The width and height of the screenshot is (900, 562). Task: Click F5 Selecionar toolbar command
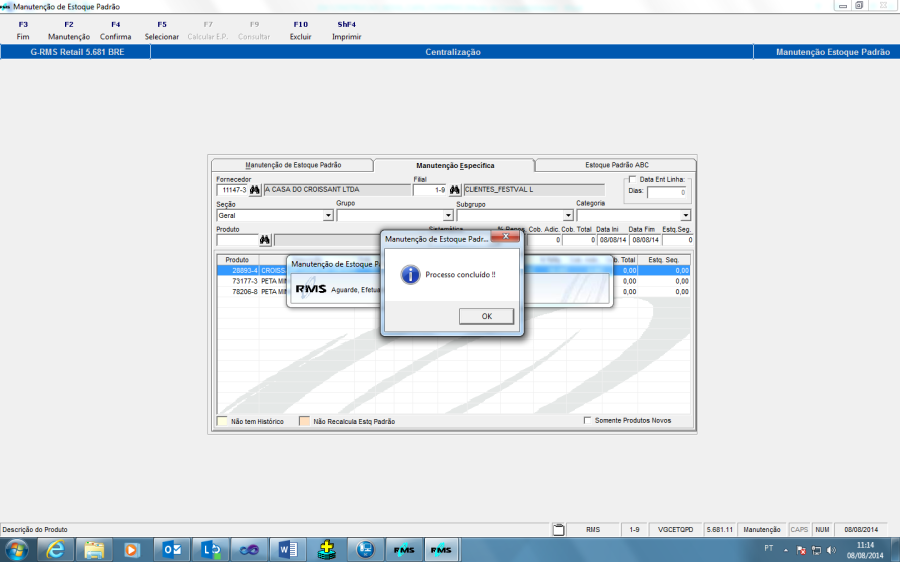162,30
